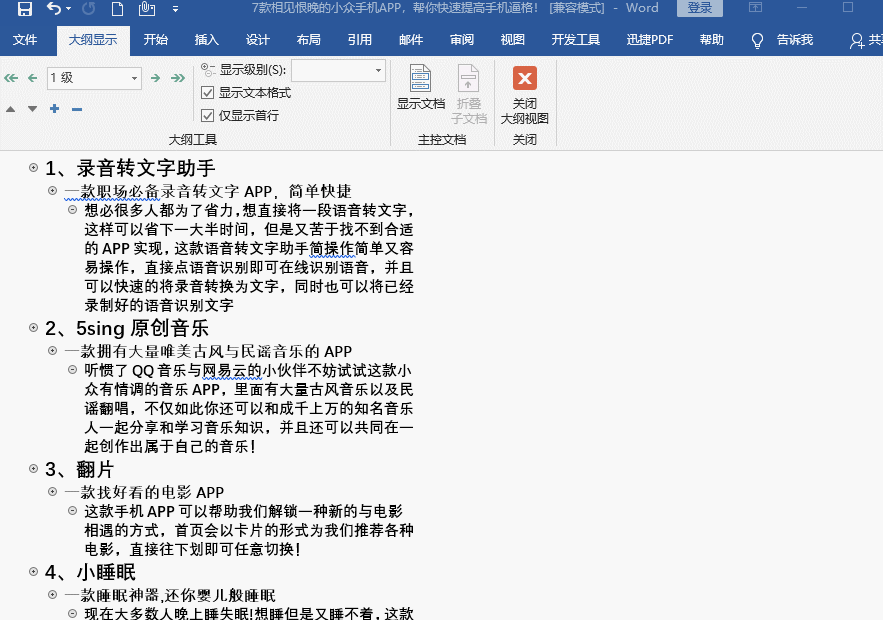This screenshot has height=620, width=883.
Task: Click the Undo arrow icon
Action: 53,8
